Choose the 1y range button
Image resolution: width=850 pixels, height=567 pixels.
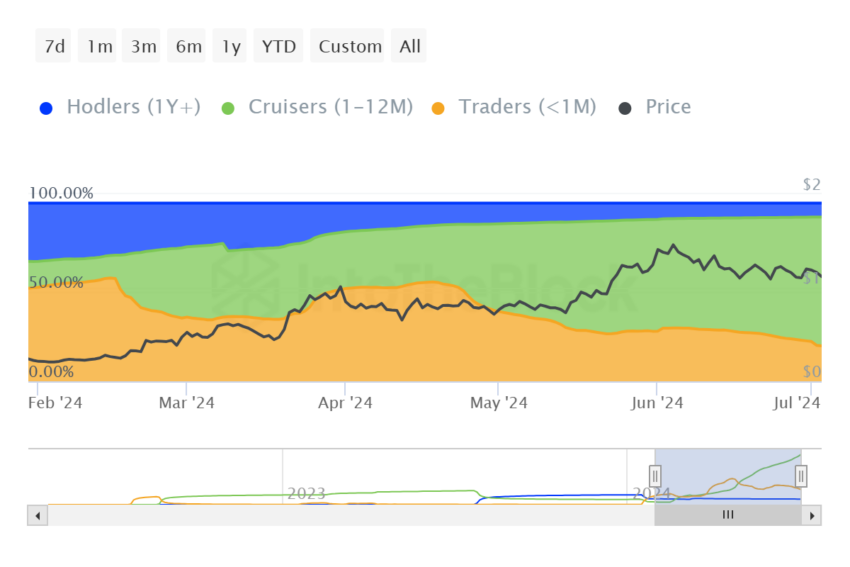click(230, 46)
